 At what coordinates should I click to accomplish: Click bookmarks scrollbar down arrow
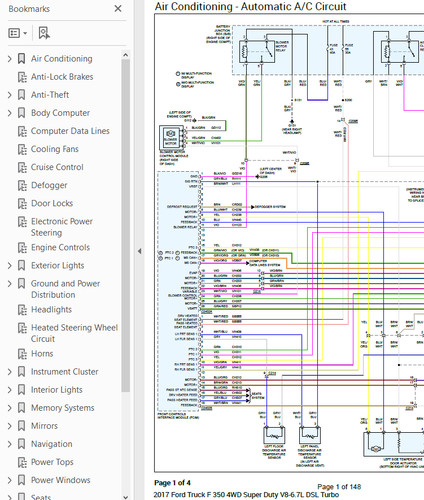pos(125,497)
